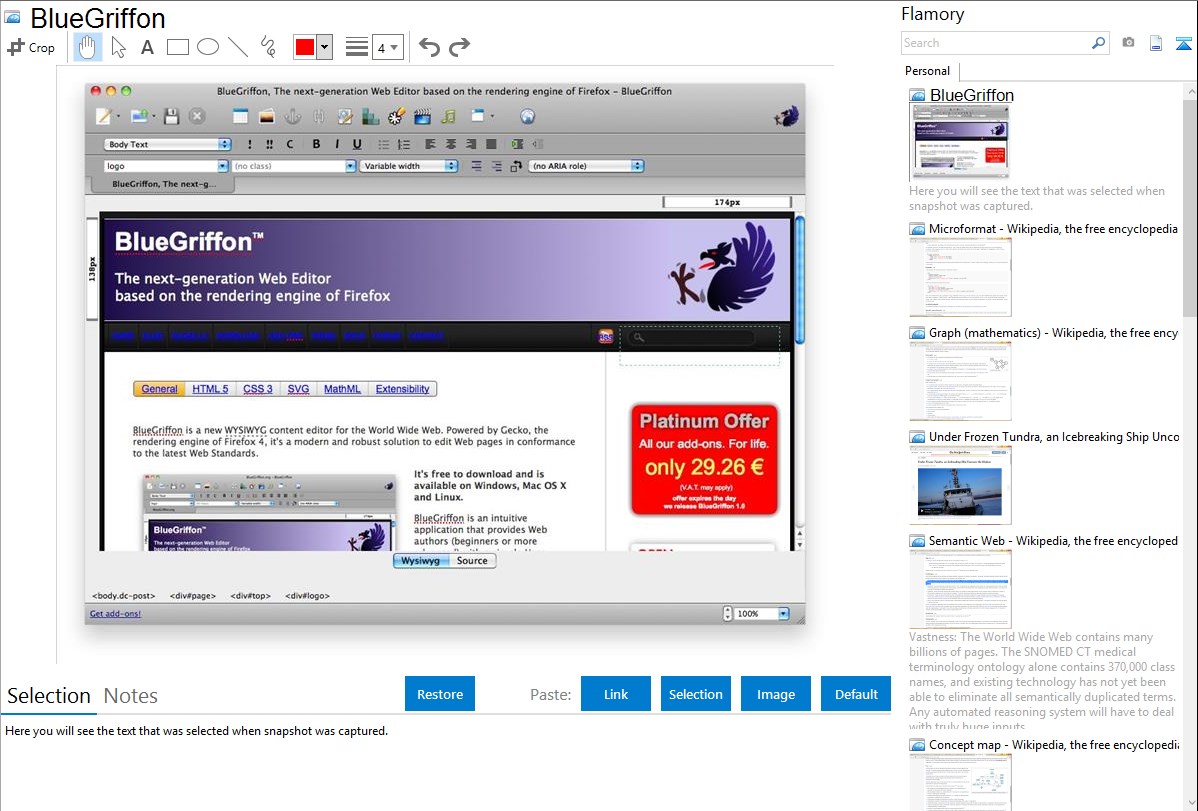The image size is (1198, 811).
Task: Click the video clapperboard icon in snapshot
Action: [422, 116]
